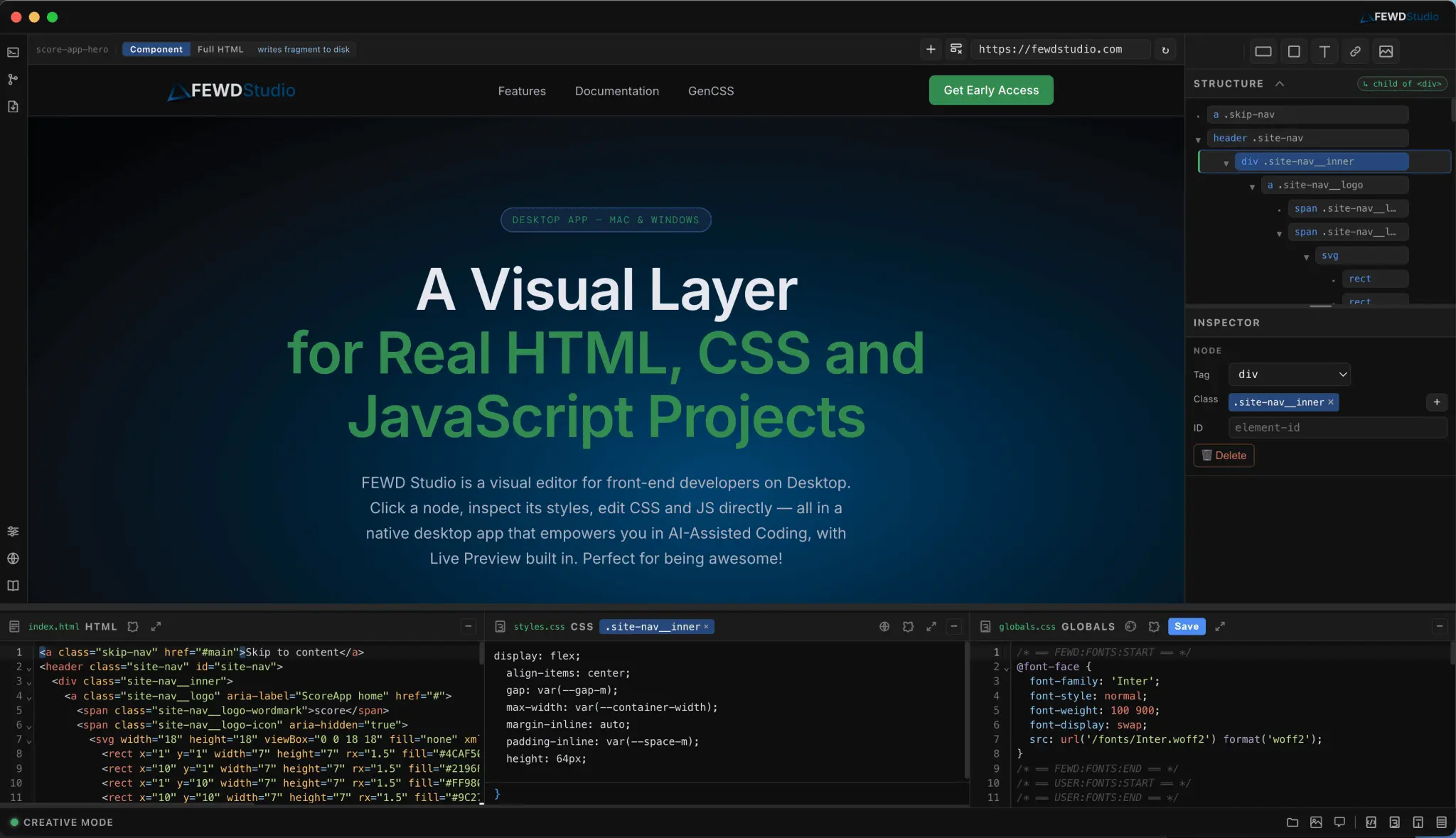Image resolution: width=1456 pixels, height=838 pixels.
Task: Minimize the GLOBALS editor panel
Action: click(x=1440, y=626)
